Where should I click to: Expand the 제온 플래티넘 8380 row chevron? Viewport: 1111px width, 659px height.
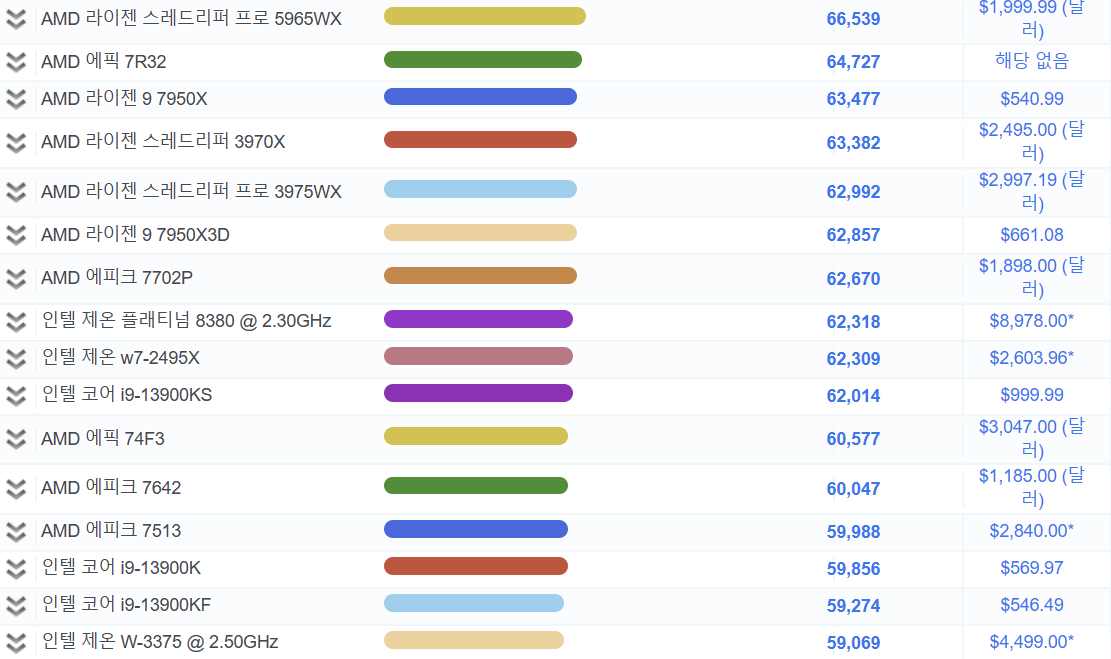click(x=16, y=322)
